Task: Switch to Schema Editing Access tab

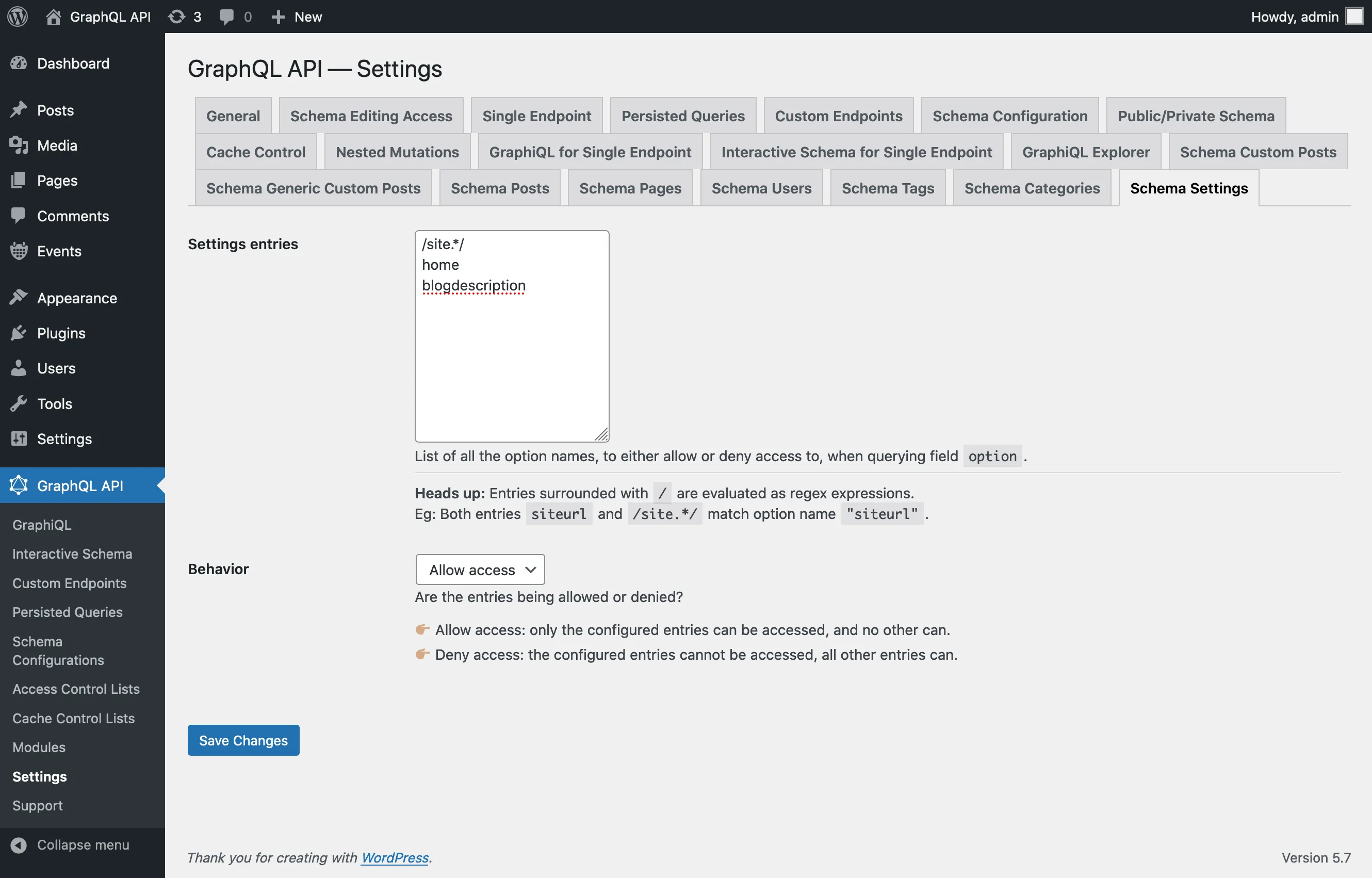Action: 371,116
